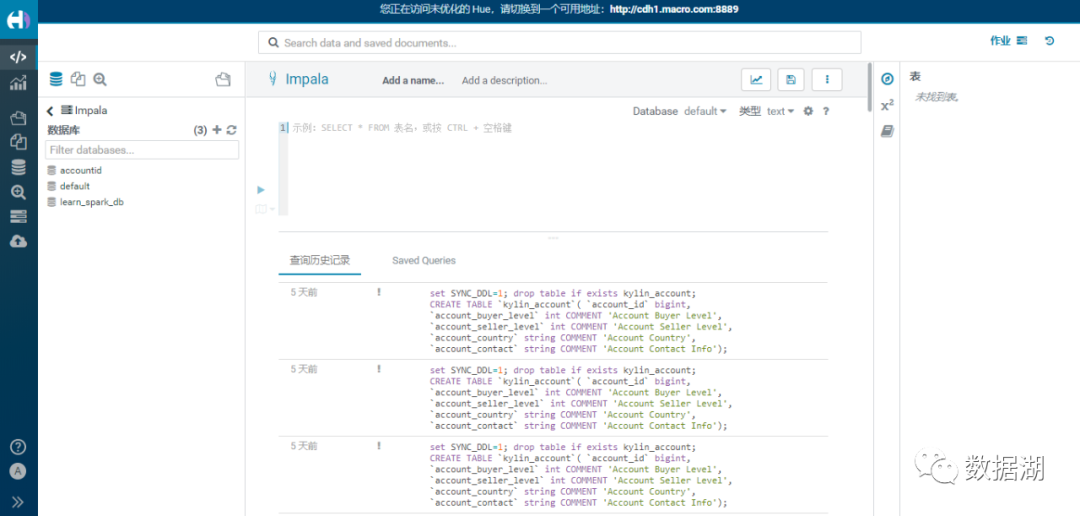This screenshot has width=1080, height=516.
Task: Open the documents folder icon in assist panel
Action: point(222,79)
